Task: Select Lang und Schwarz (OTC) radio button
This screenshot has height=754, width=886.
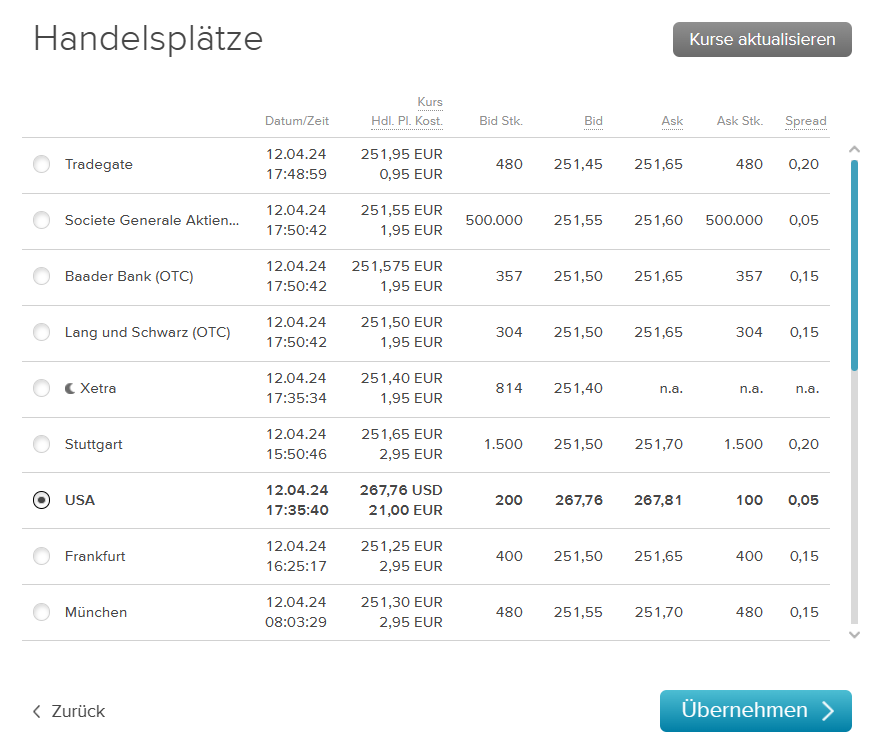Action: [41, 332]
